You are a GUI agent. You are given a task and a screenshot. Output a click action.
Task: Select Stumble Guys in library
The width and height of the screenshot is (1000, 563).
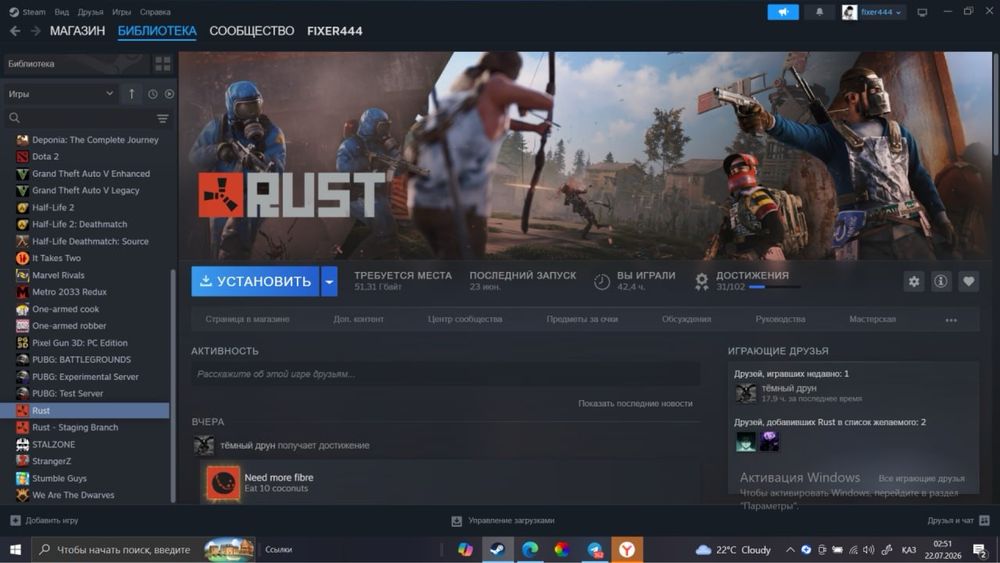[x=85, y=478]
